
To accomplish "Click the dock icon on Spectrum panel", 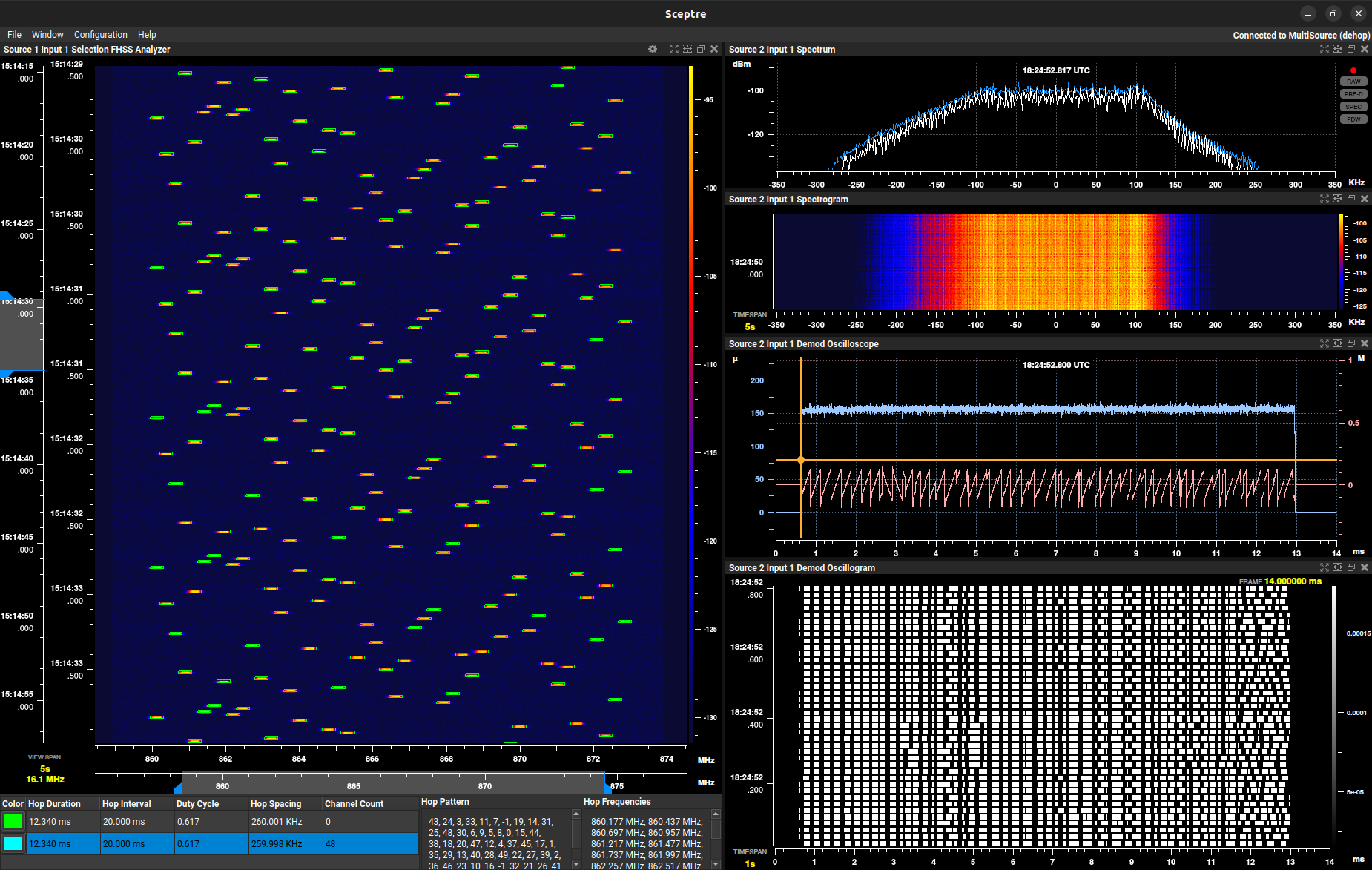I will click(x=1338, y=49).
